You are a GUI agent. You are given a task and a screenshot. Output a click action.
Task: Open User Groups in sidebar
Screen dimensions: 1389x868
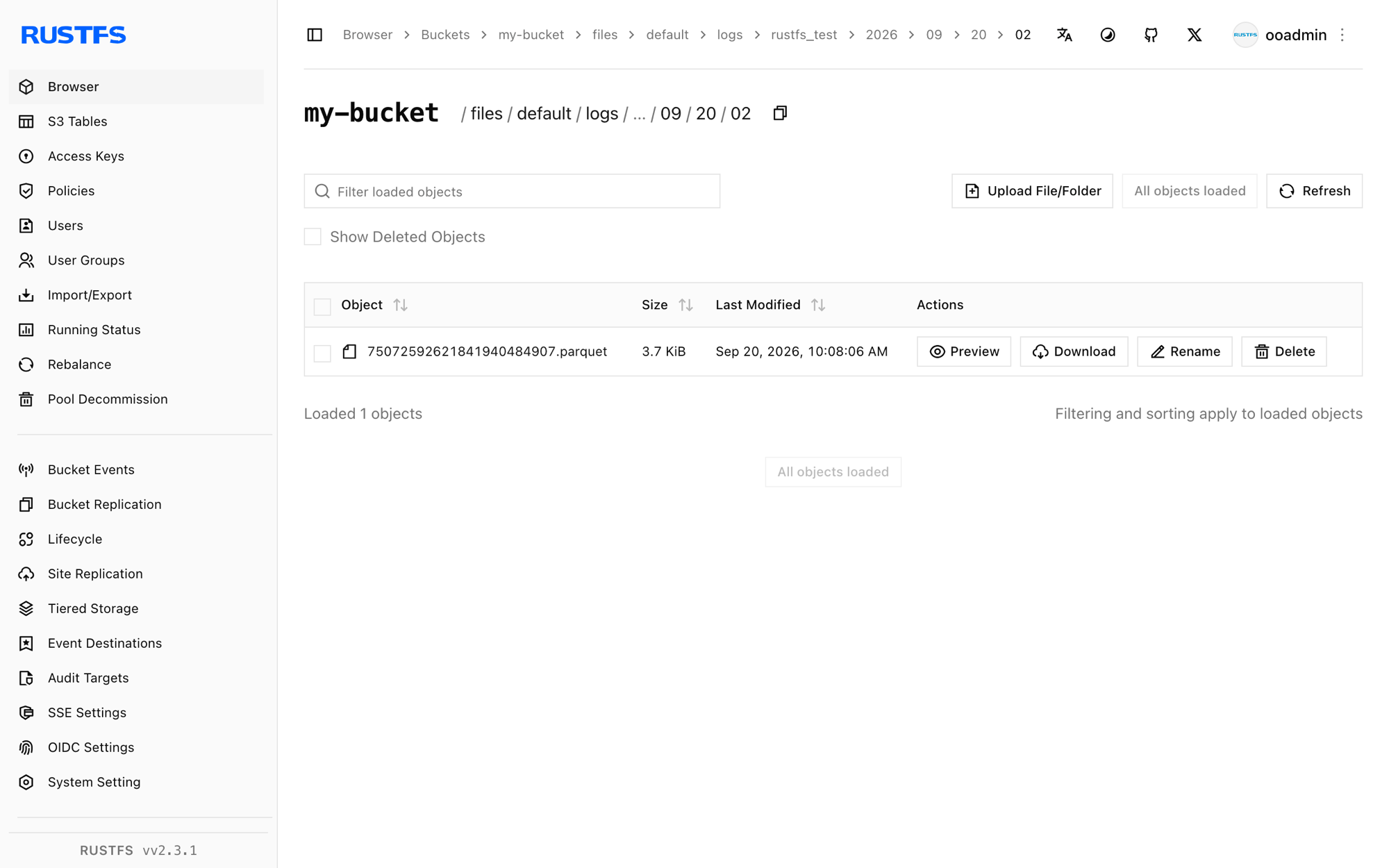pyautogui.click(x=136, y=260)
